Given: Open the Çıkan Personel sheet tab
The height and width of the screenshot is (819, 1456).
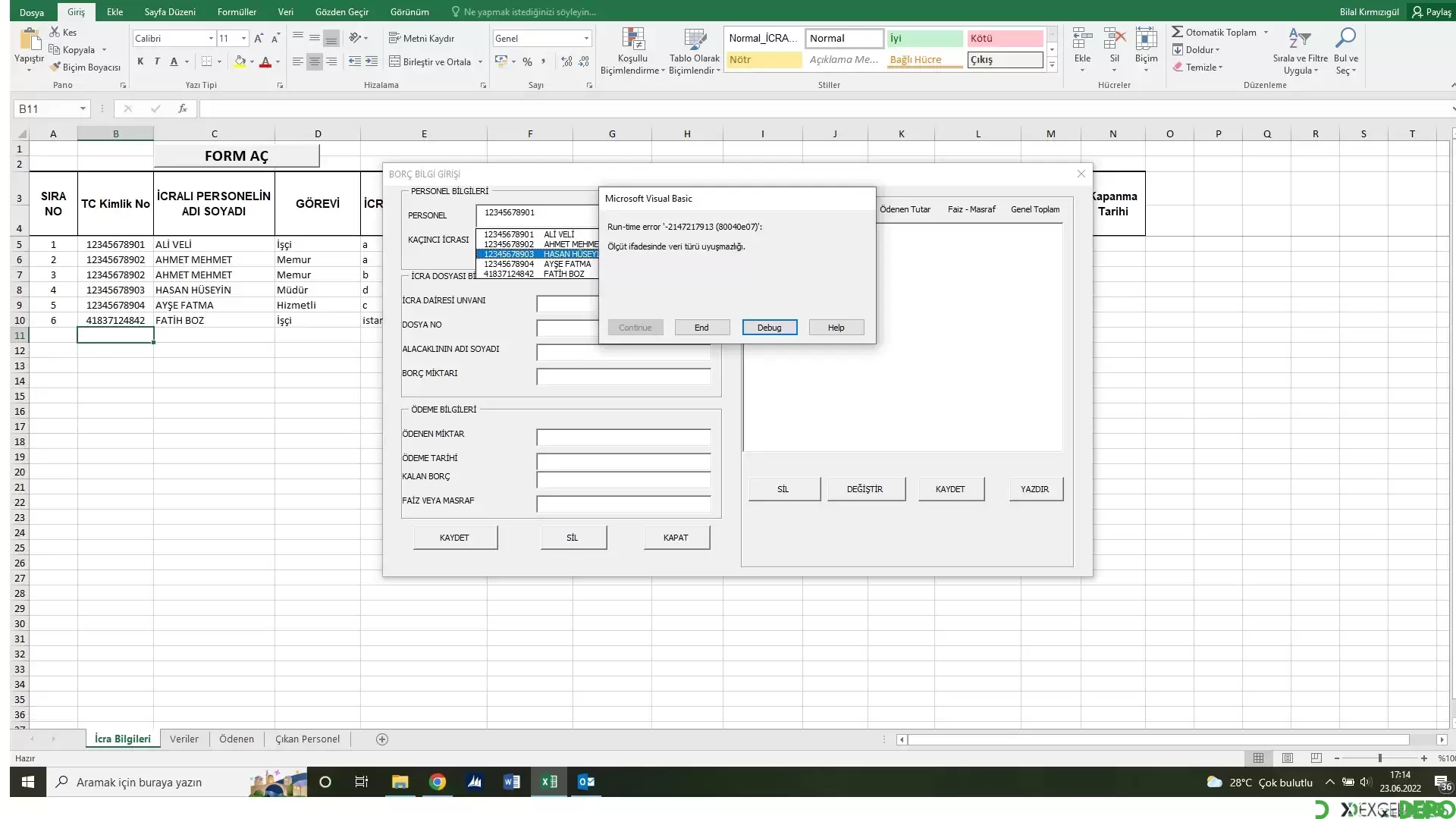Looking at the screenshot, I should point(307,739).
